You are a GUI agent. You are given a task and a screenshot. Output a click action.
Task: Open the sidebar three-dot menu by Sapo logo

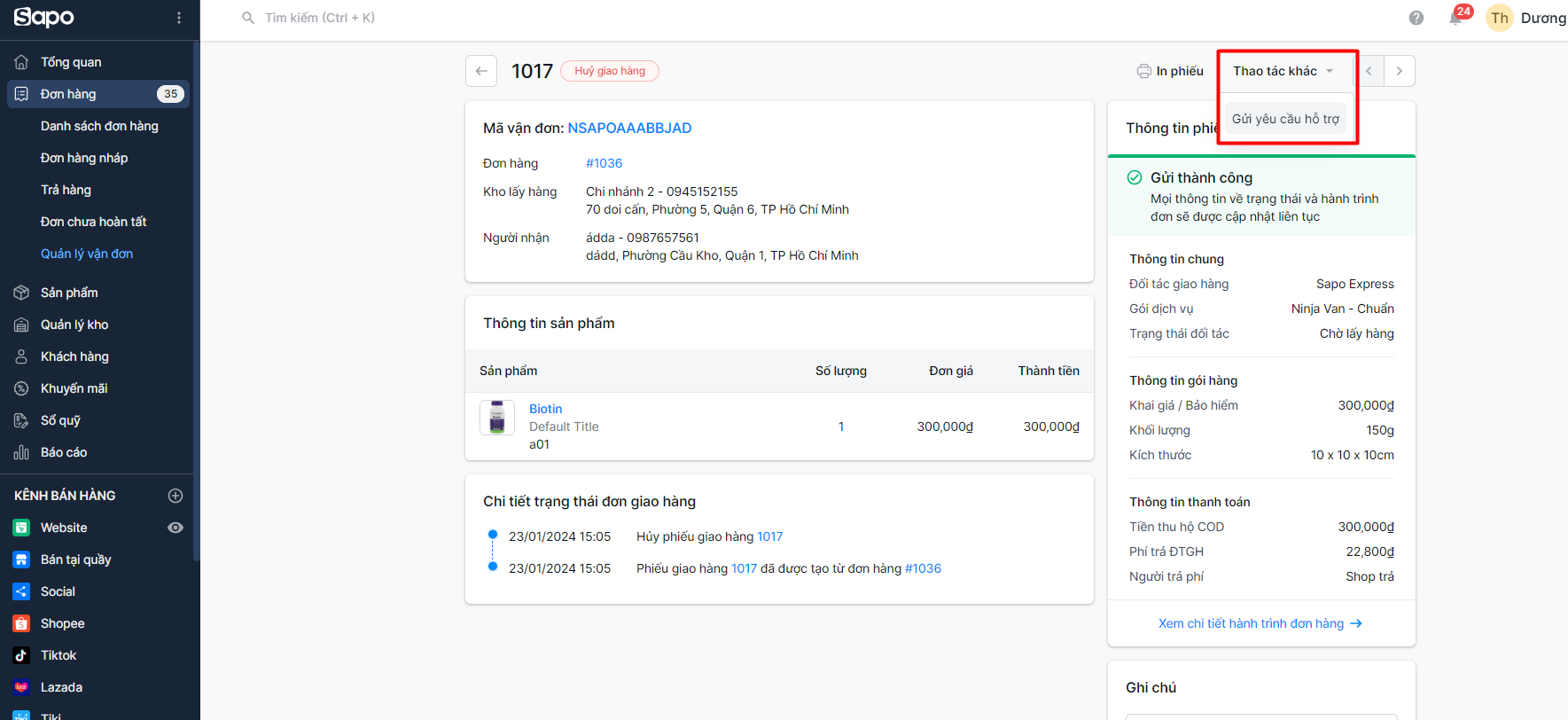coord(179,18)
